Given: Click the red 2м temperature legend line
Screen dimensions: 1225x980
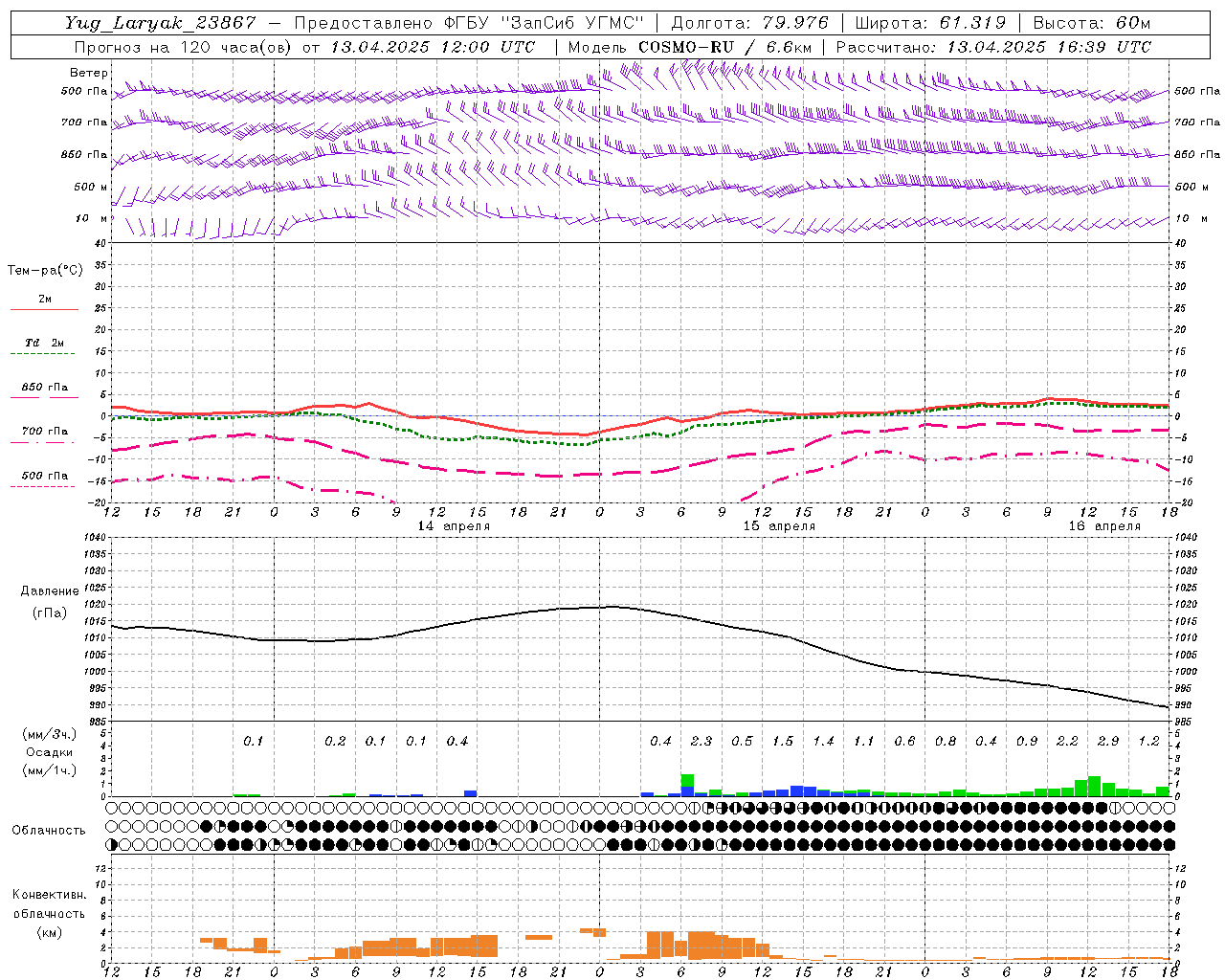Looking at the screenshot, I should tap(45, 309).
